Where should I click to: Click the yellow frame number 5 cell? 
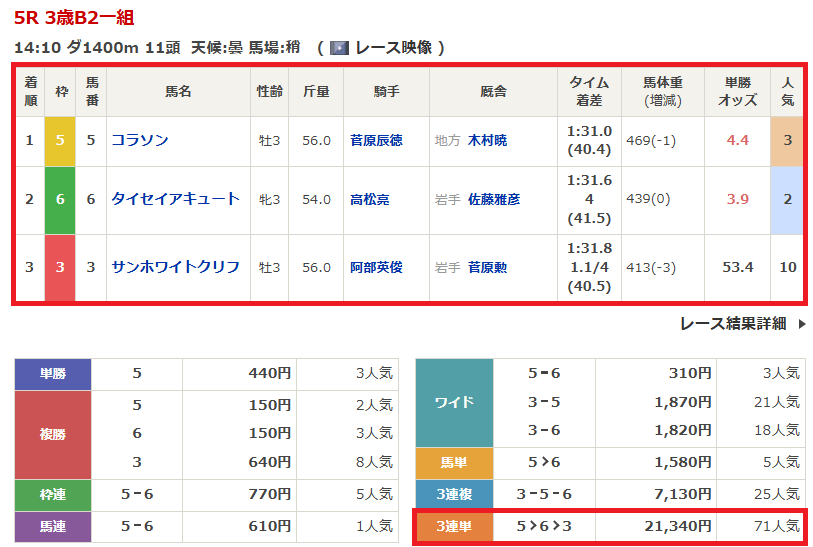coord(60,141)
